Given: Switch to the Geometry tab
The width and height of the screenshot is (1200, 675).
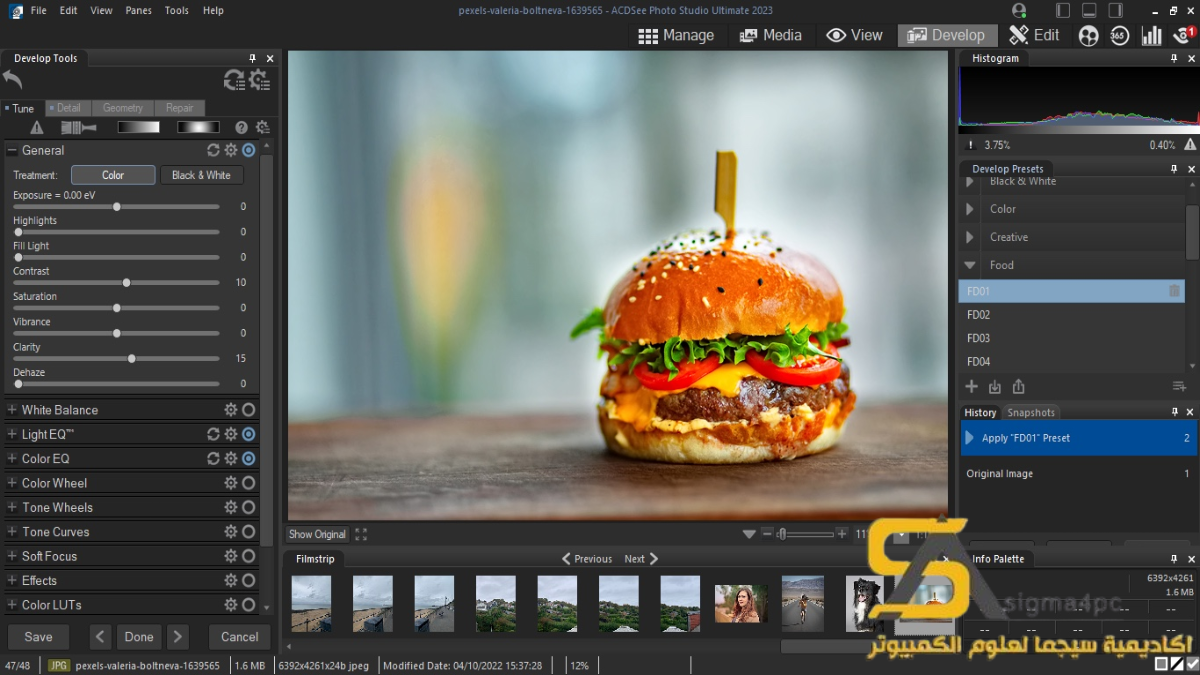Looking at the screenshot, I should point(122,108).
